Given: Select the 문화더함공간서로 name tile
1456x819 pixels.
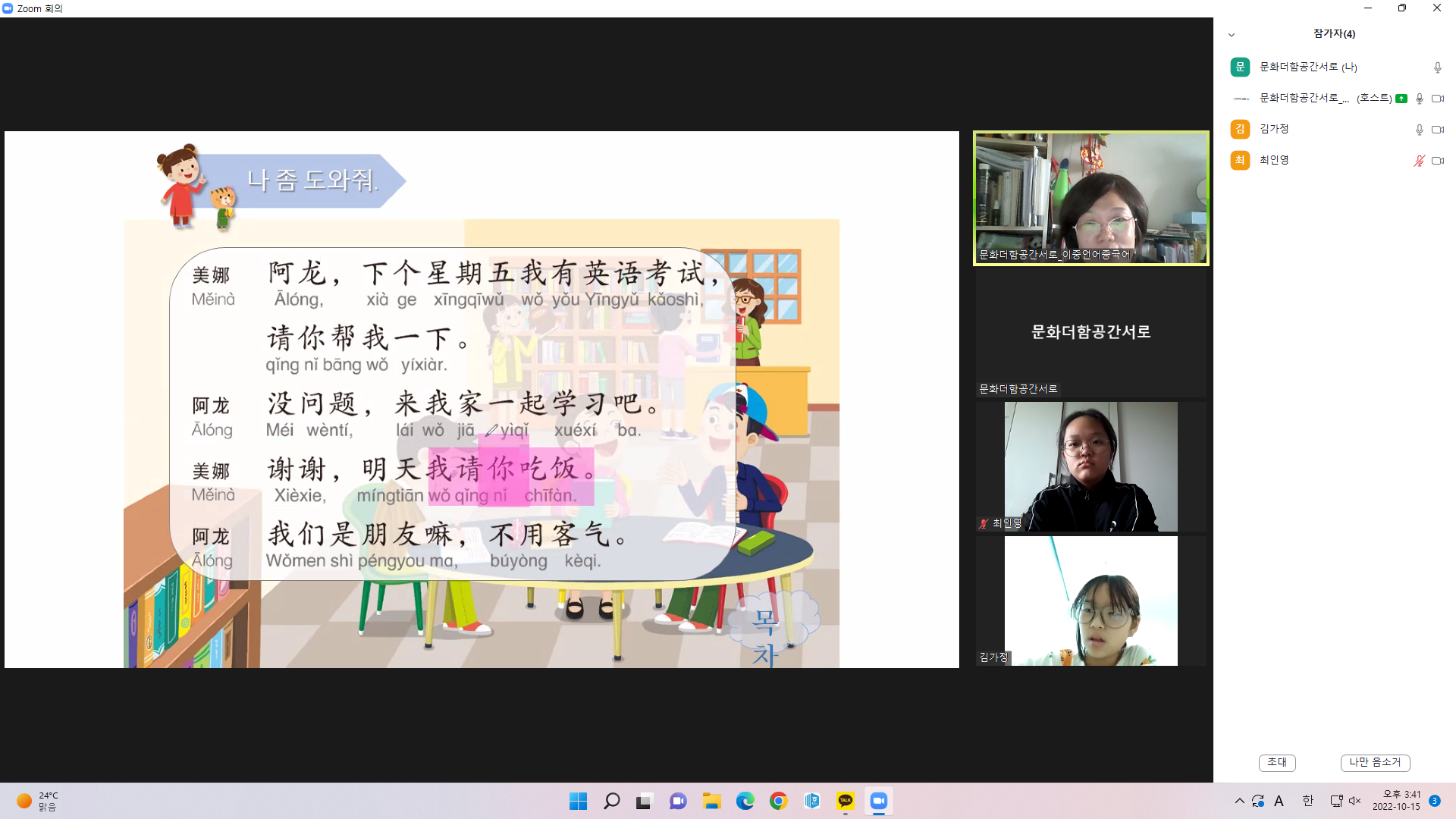Looking at the screenshot, I should coord(1090,333).
